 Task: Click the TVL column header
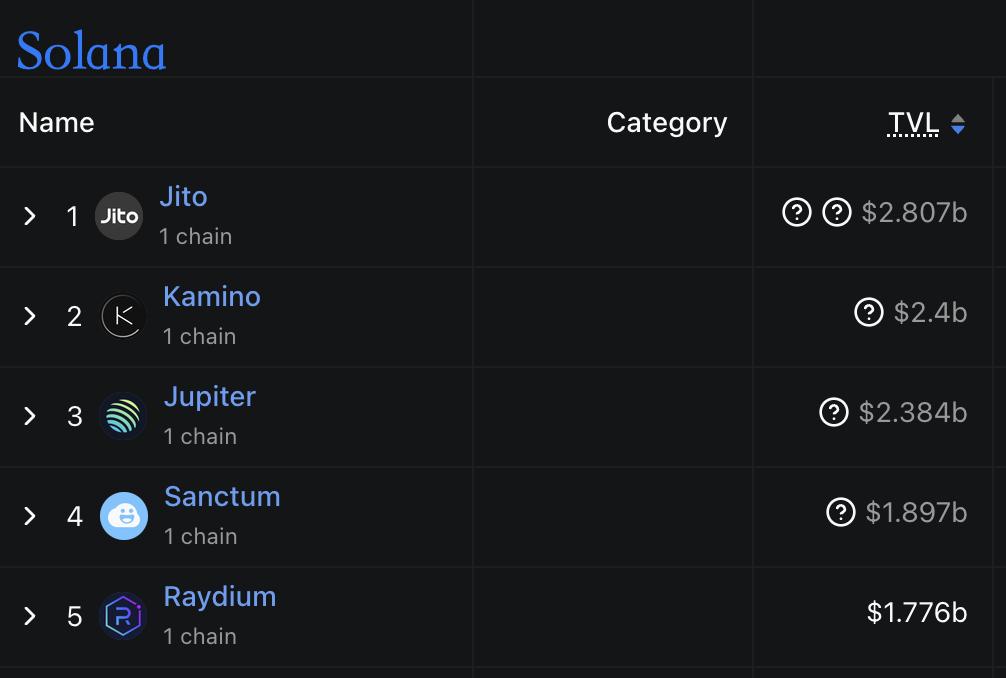point(913,123)
